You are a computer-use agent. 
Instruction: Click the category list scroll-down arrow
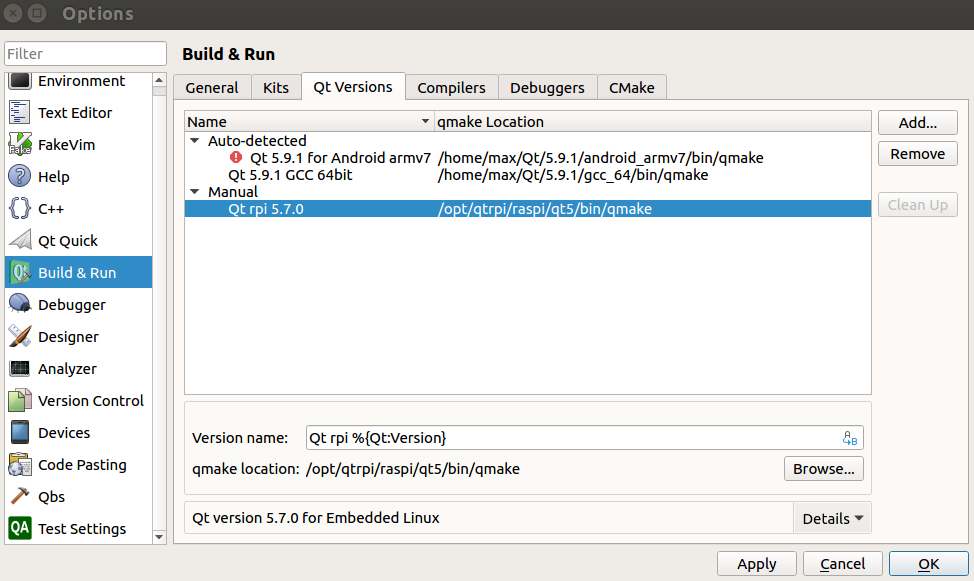pyautogui.click(x=159, y=536)
